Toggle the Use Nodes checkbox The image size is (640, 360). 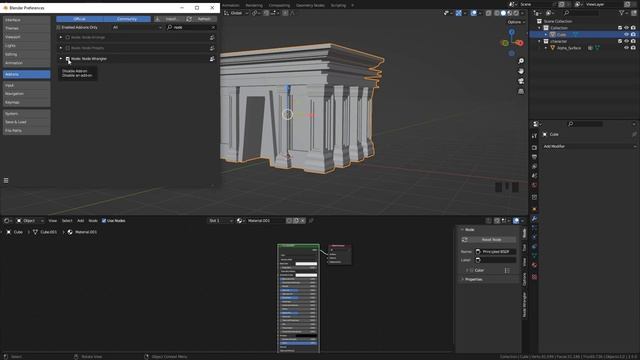click(104, 220)
